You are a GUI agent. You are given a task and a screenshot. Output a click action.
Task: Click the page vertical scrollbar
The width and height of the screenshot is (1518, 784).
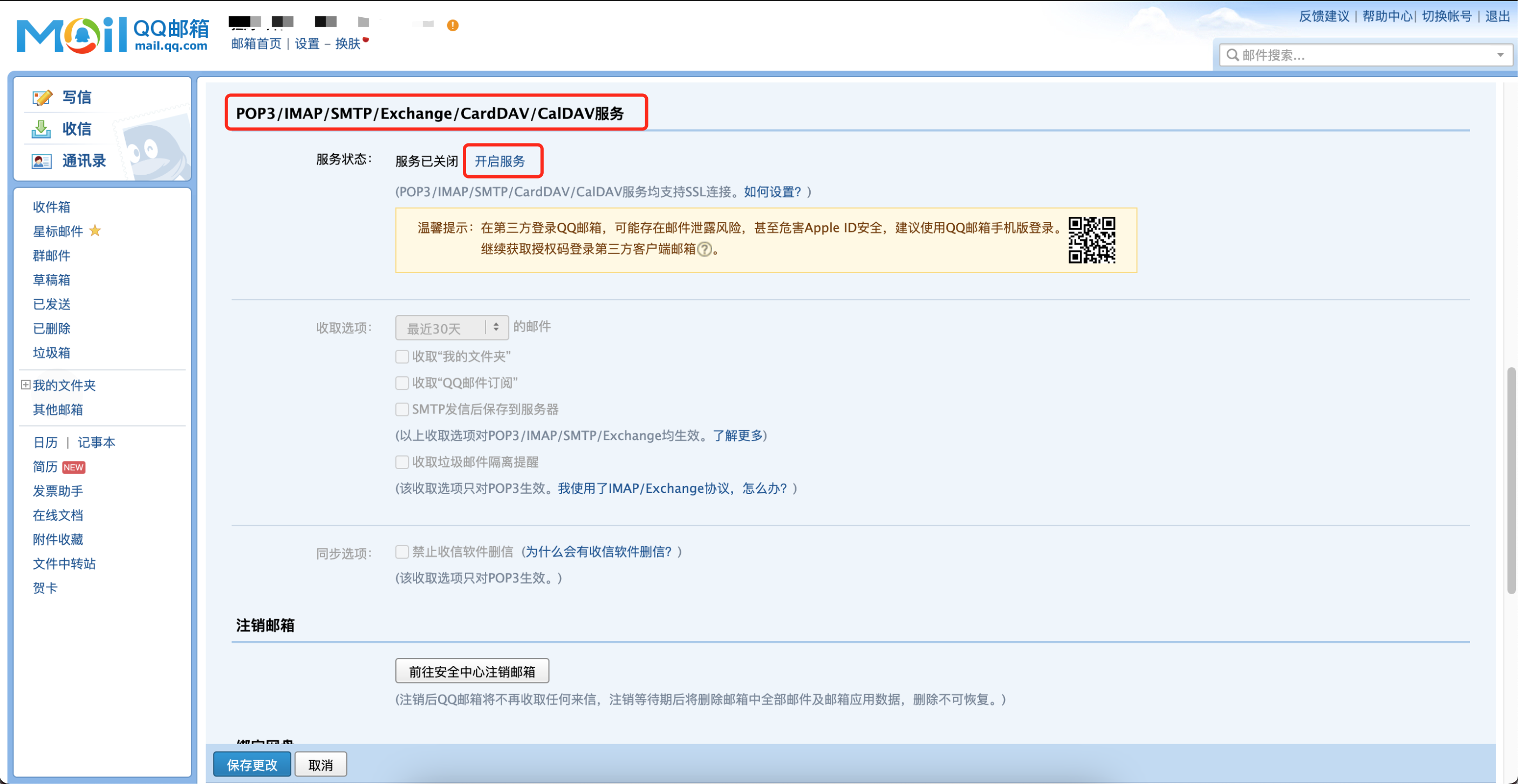(x=1511, y=480)
